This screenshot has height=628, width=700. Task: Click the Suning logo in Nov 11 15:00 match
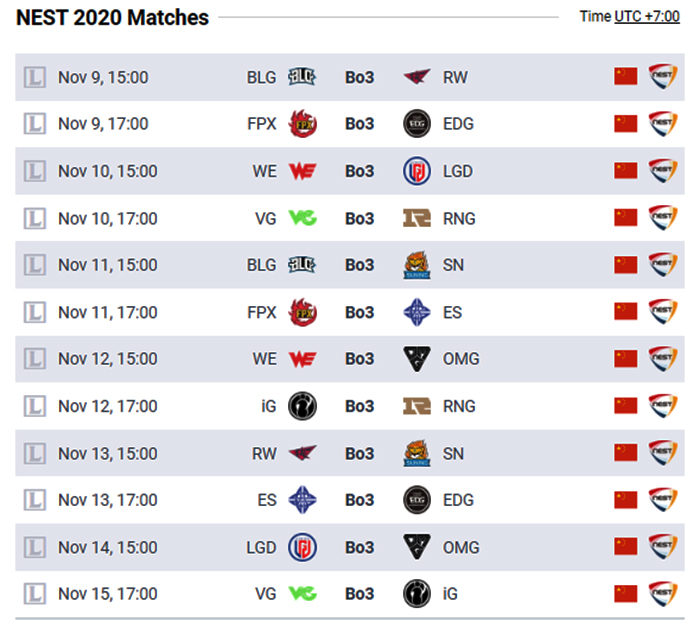417,265
